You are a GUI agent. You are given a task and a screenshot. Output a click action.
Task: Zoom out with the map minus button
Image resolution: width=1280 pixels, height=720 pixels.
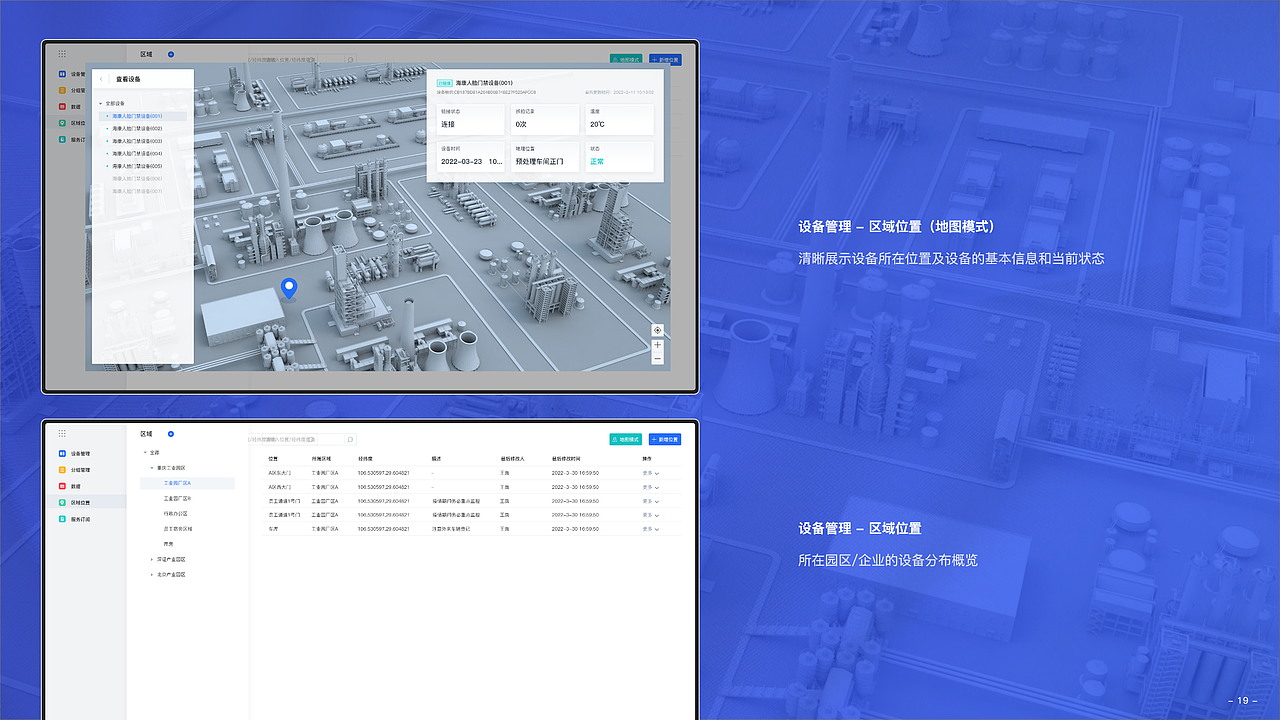click(x=658, y=358)
